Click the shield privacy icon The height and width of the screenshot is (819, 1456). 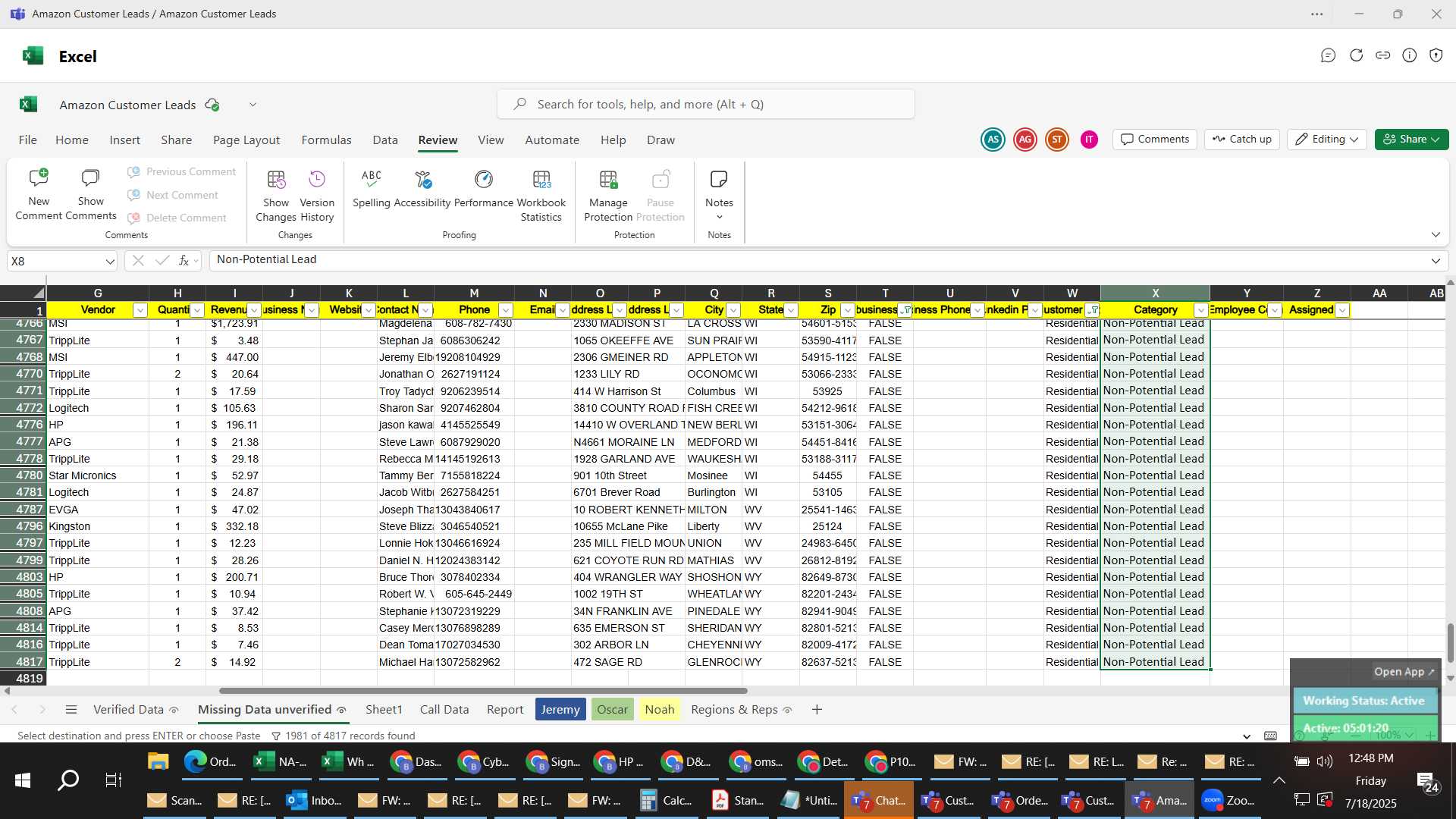tap(1436, 55)
